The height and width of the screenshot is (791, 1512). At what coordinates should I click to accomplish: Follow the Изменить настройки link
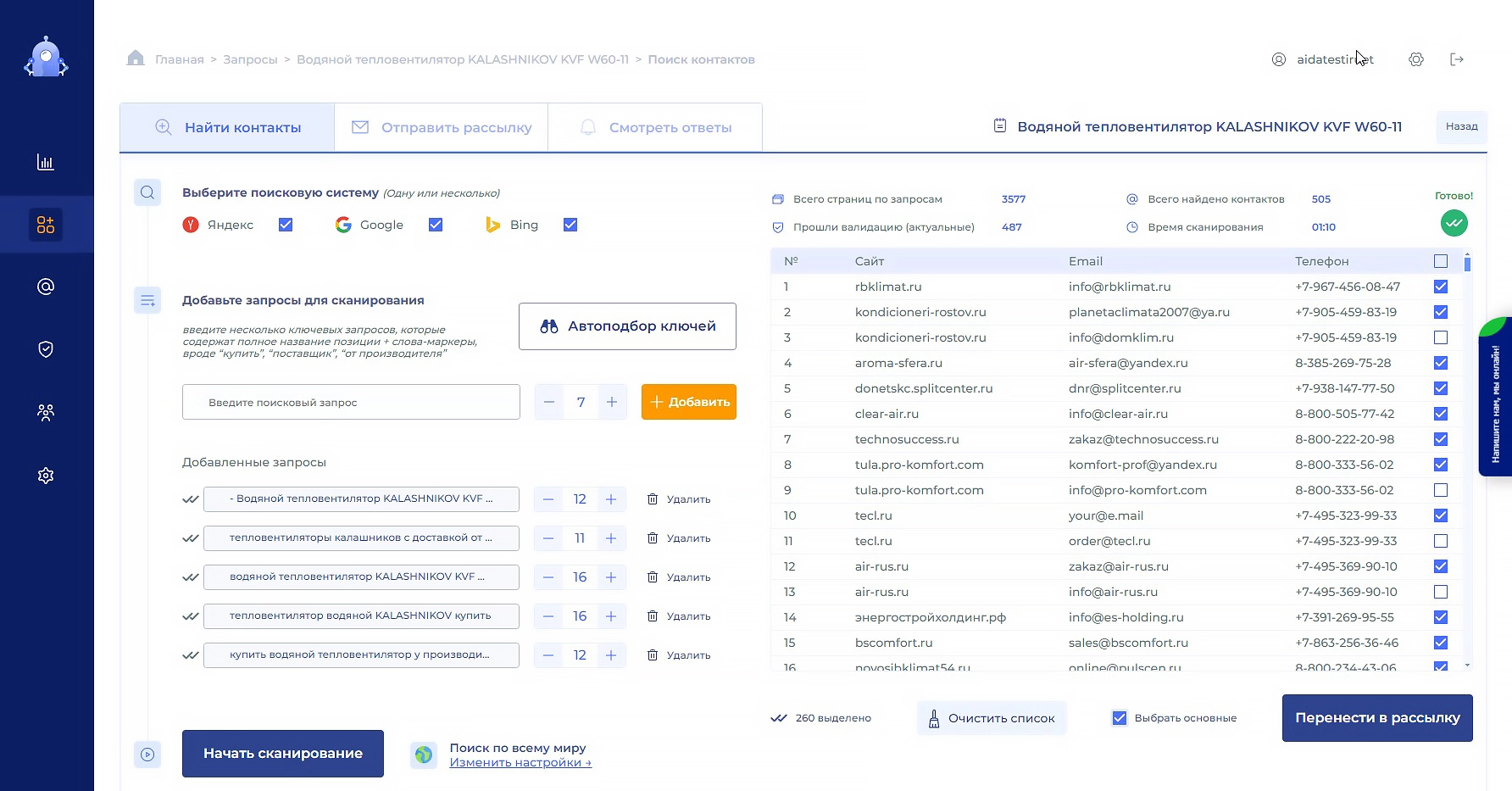click(520, 762)
